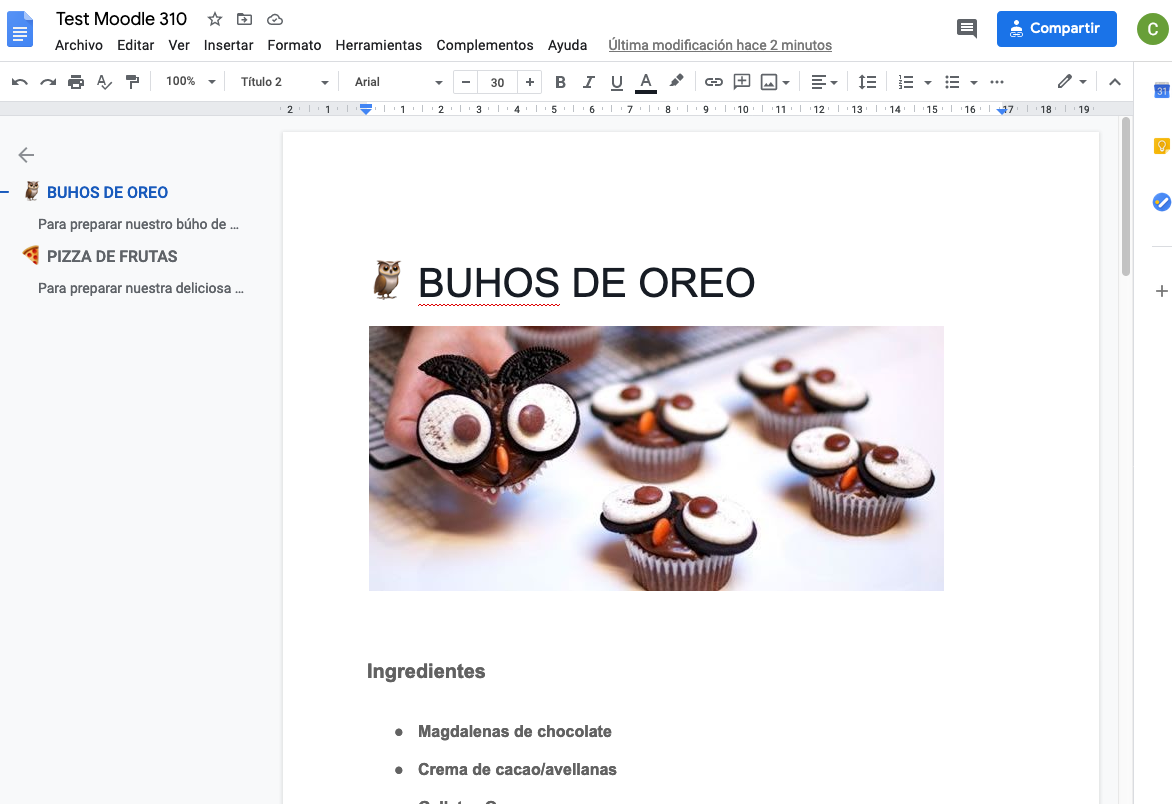
Task: Toggle bold formatting
Action: click(x=561, y=82)
